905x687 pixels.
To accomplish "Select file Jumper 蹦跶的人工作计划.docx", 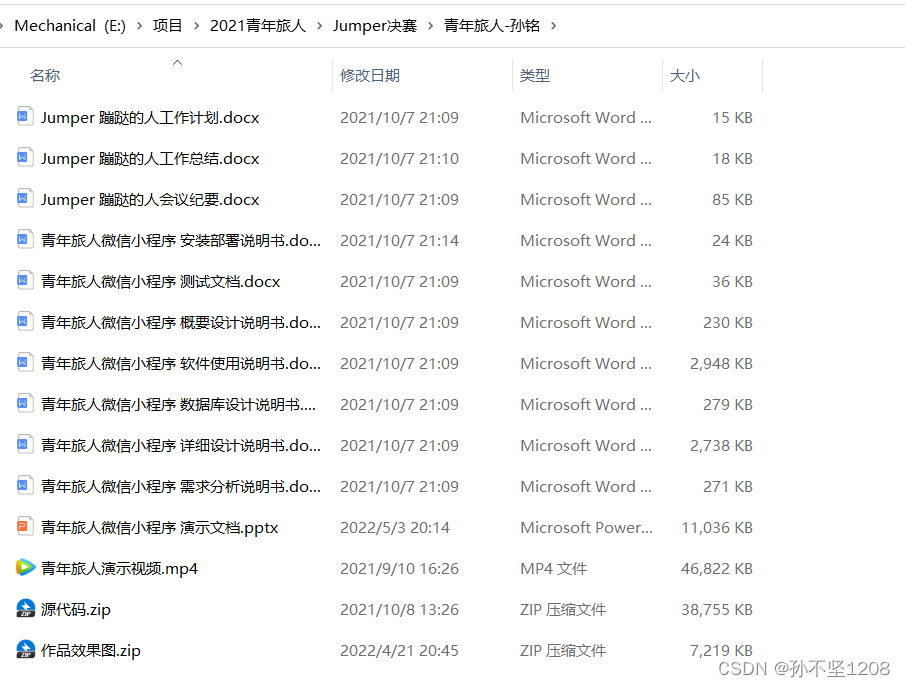I will coord(150,118).
